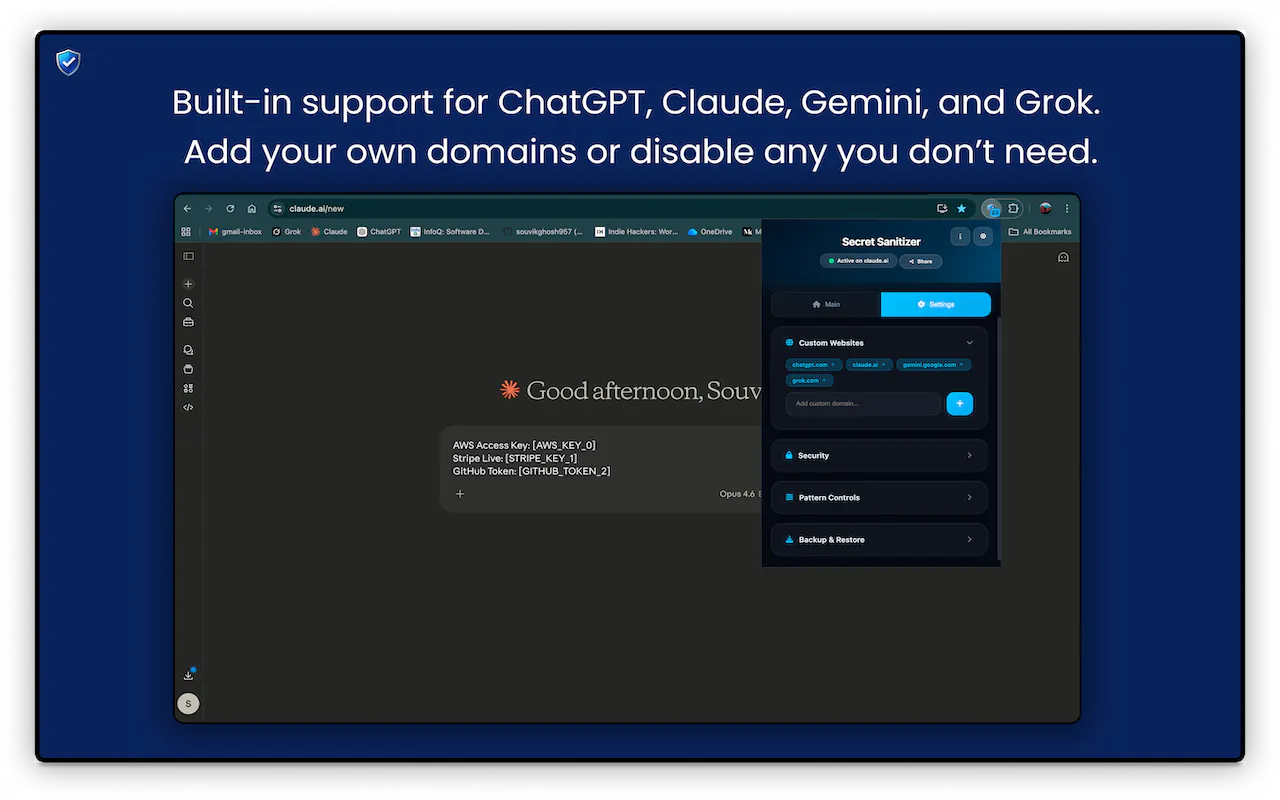The height and width of the screenshot is (800, 1280).
Task: Open the browser profile avatar
Action: 1046,209
